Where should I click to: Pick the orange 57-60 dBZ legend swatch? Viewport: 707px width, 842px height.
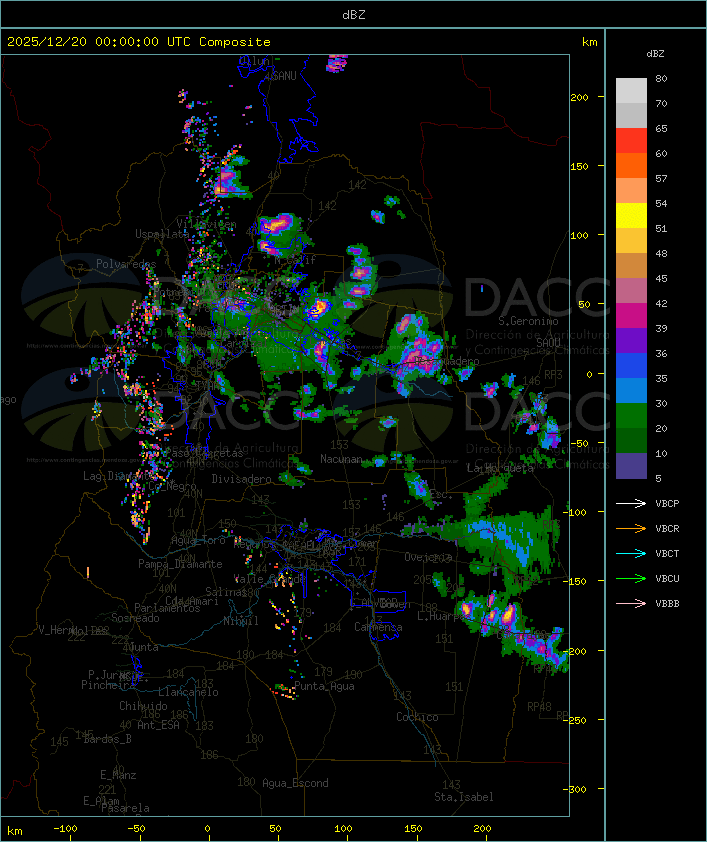631,165
